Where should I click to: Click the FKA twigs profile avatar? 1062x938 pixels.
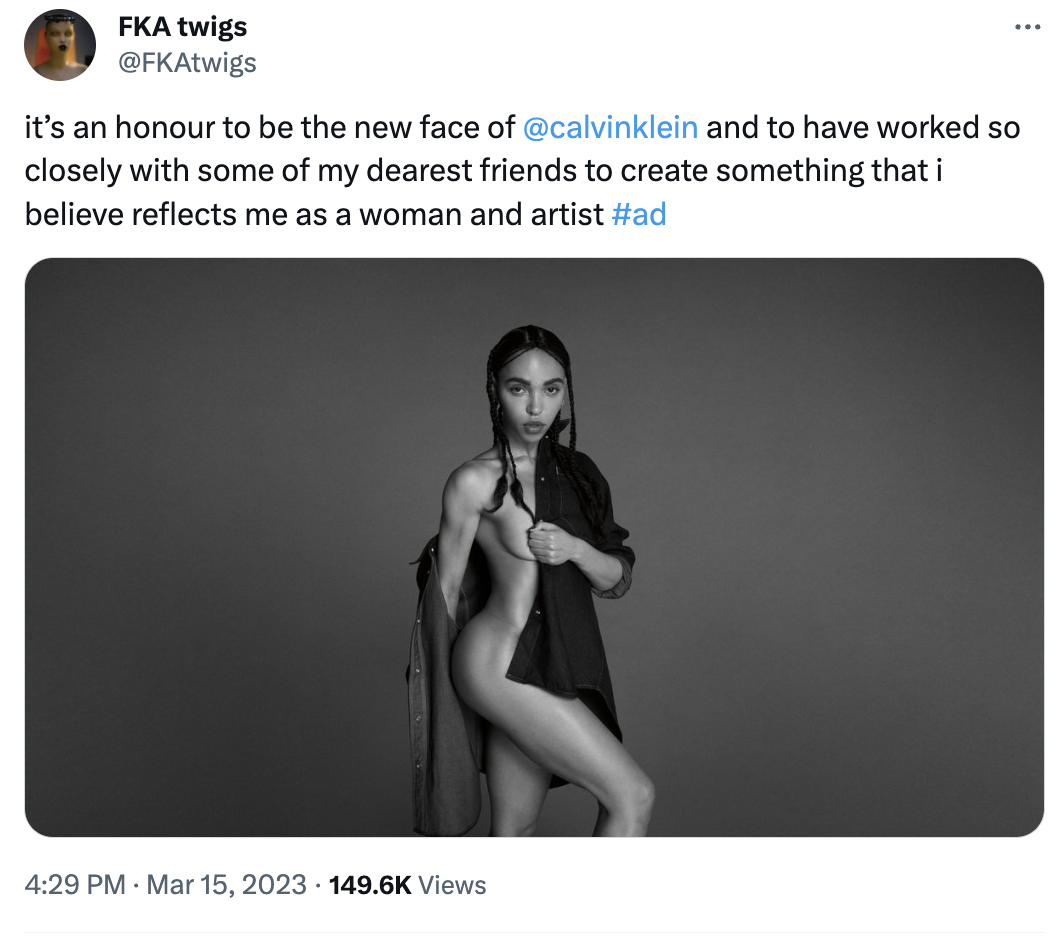point(60,45)
